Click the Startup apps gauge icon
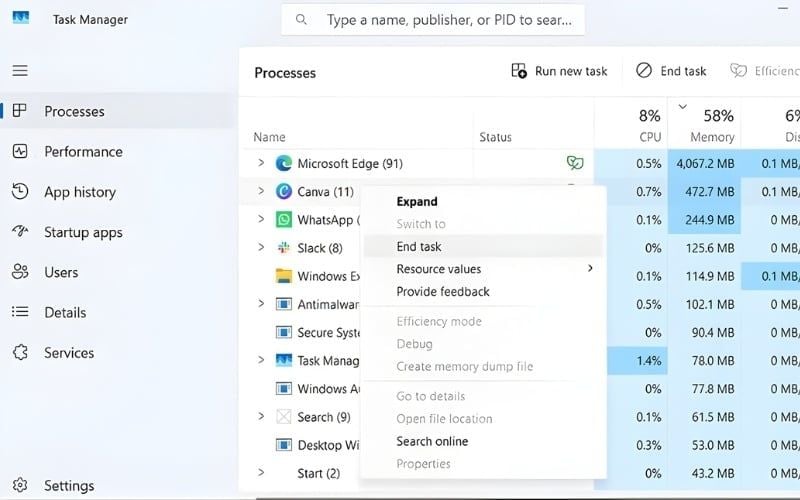Image resolution: width=800 pixels, height=500 pixels. click(x=19, y=231)
